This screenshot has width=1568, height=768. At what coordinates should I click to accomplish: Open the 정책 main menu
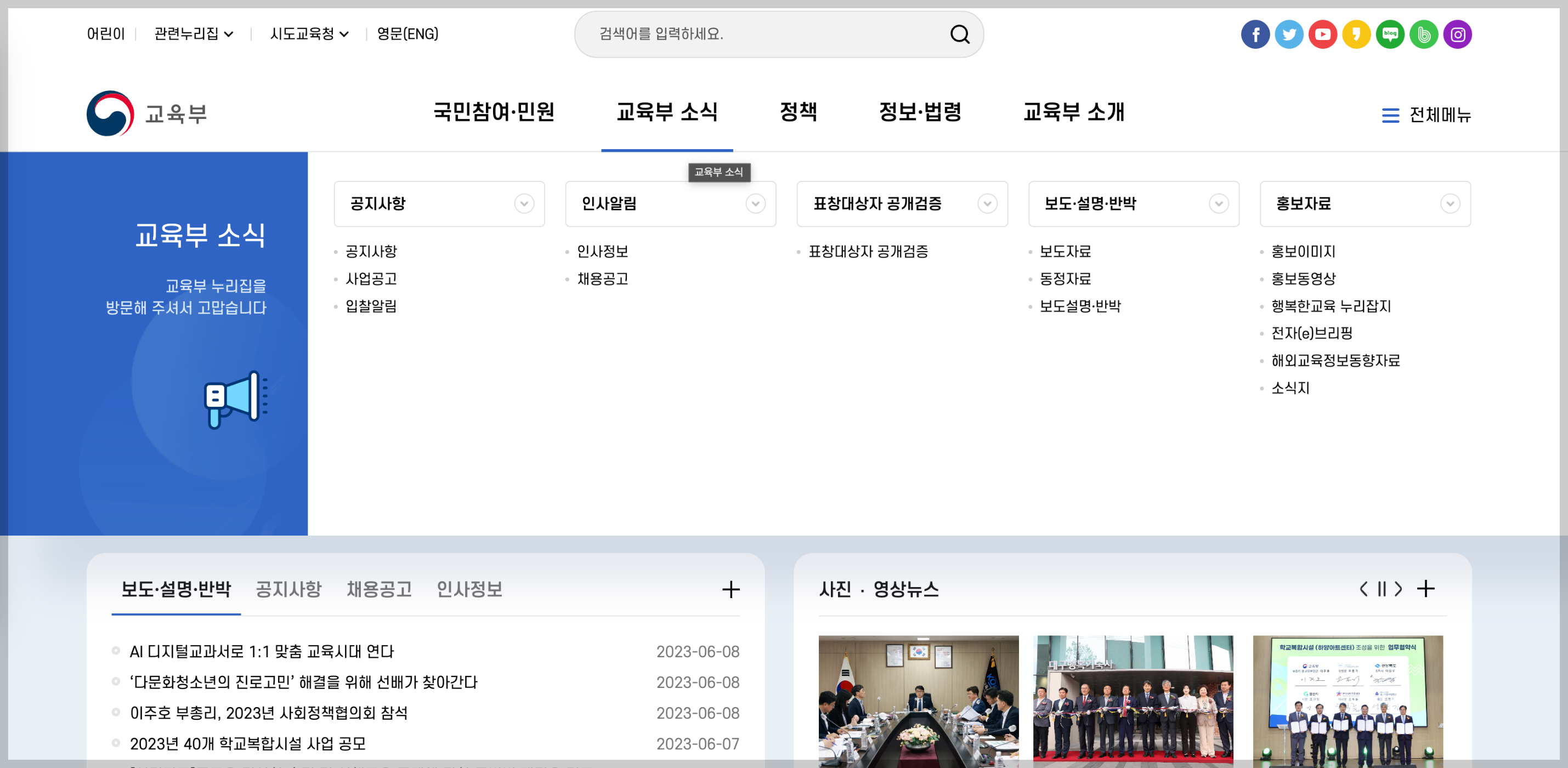point(798,112)
